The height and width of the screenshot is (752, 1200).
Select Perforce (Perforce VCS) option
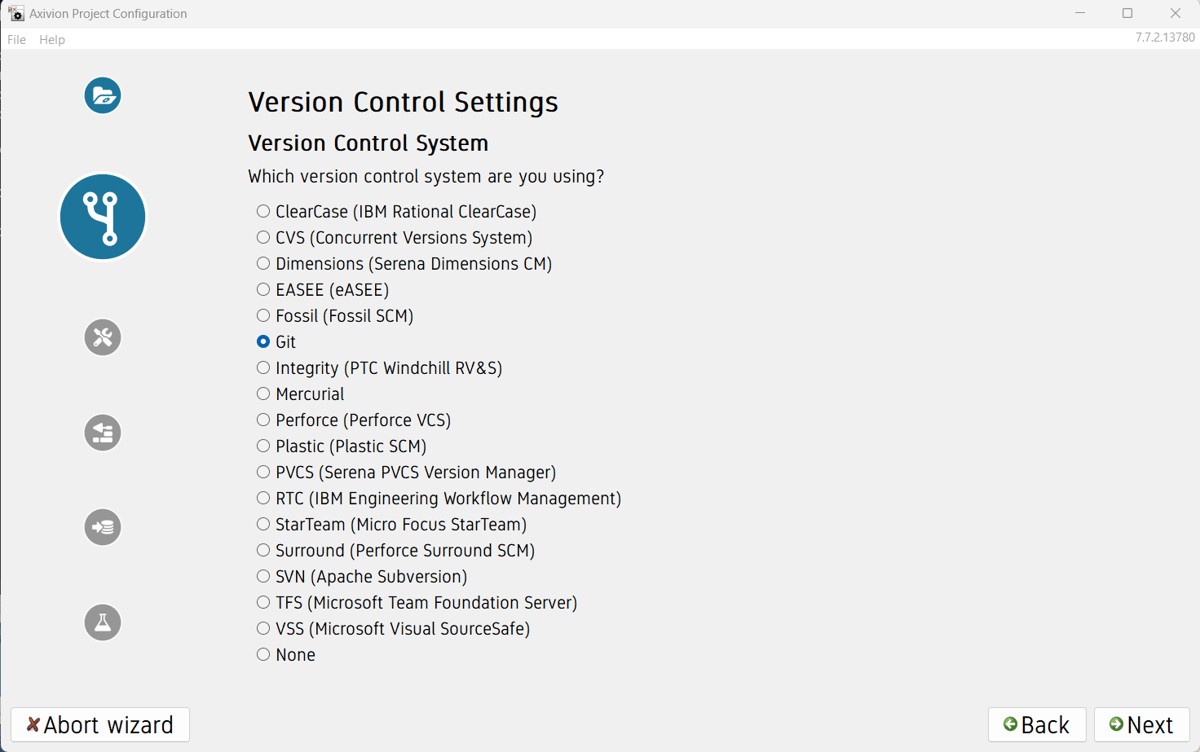pos(263,420)
